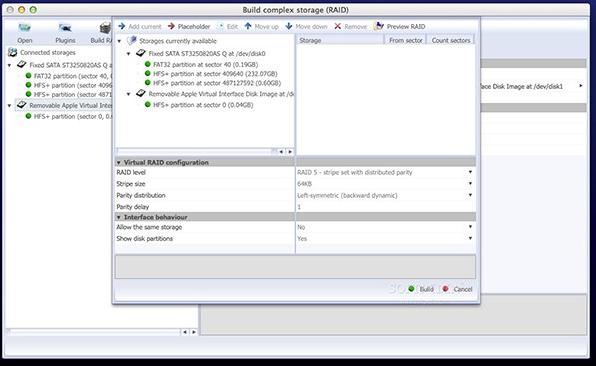
Task: Open the Parity distribution dropdown
Action: pyautogui.click(x=470, y=195)
